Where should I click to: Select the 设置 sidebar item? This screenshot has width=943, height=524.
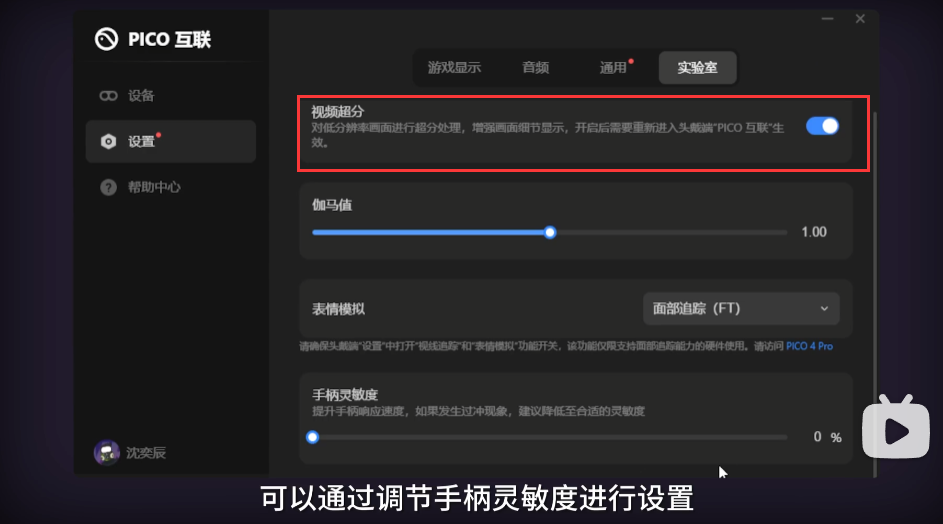pyautogui.click(x=171, y=141)
